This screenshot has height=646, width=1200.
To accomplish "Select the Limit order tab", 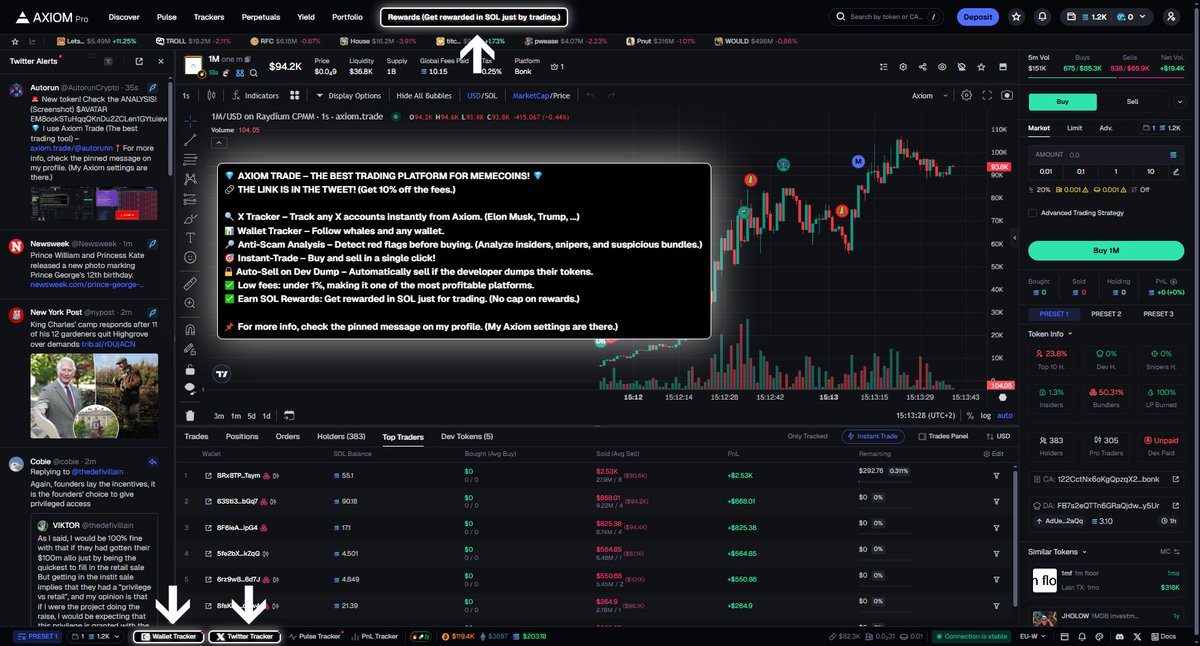I will coord(1074,128).
